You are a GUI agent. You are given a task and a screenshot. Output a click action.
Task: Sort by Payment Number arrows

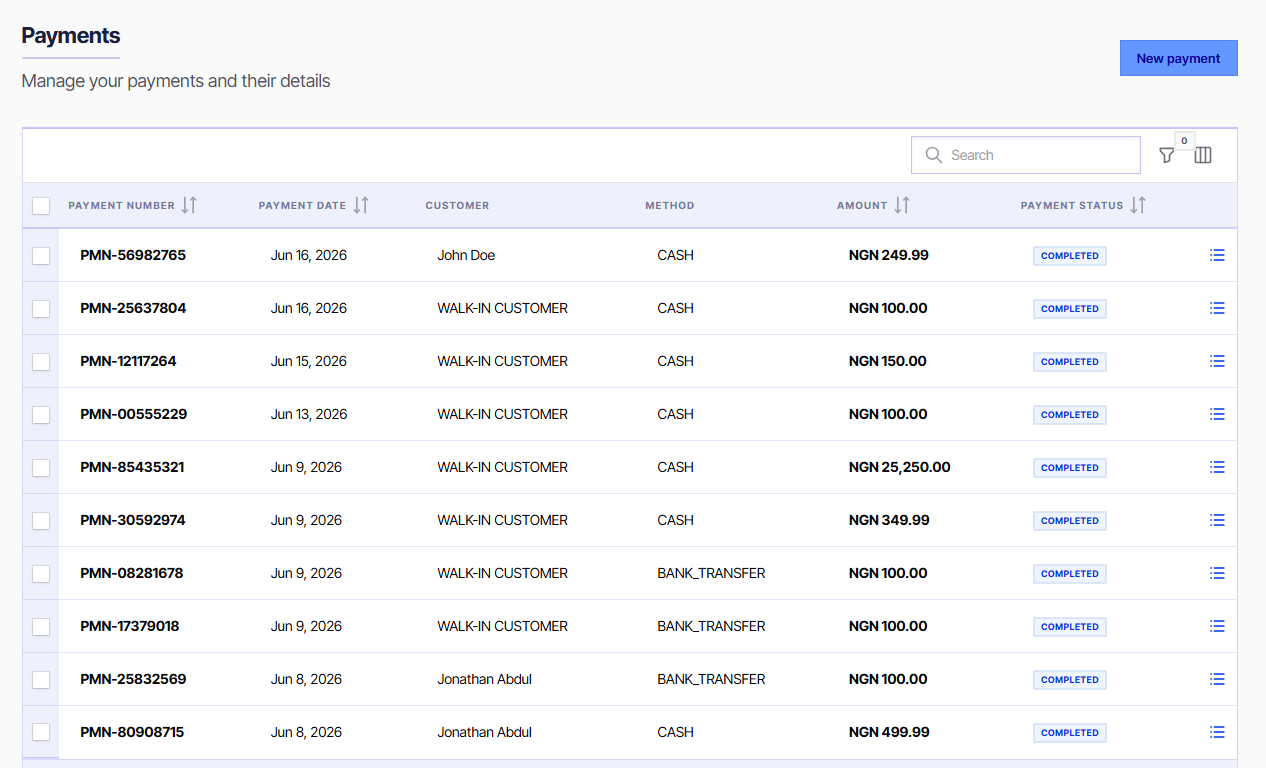tap(189, 205)
